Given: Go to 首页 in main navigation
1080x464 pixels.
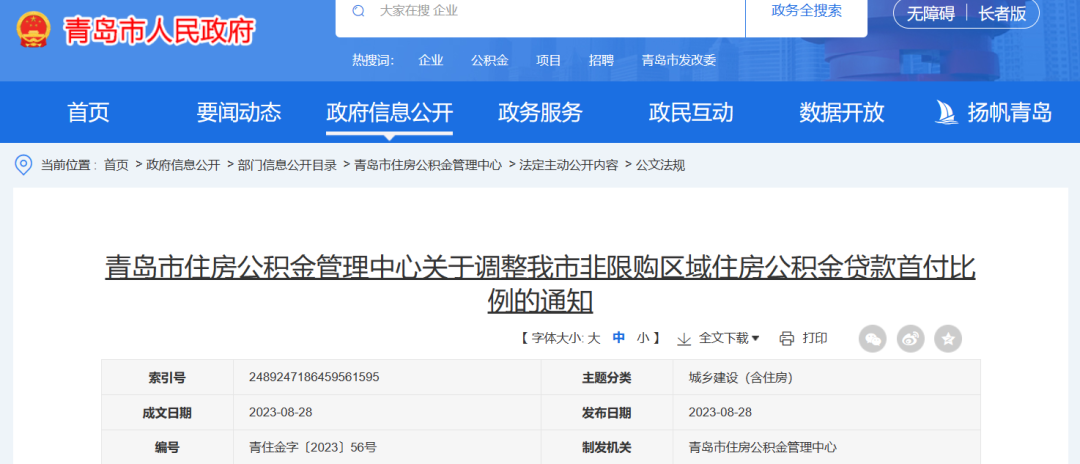Looking at the screenshot, I should 88,112.
